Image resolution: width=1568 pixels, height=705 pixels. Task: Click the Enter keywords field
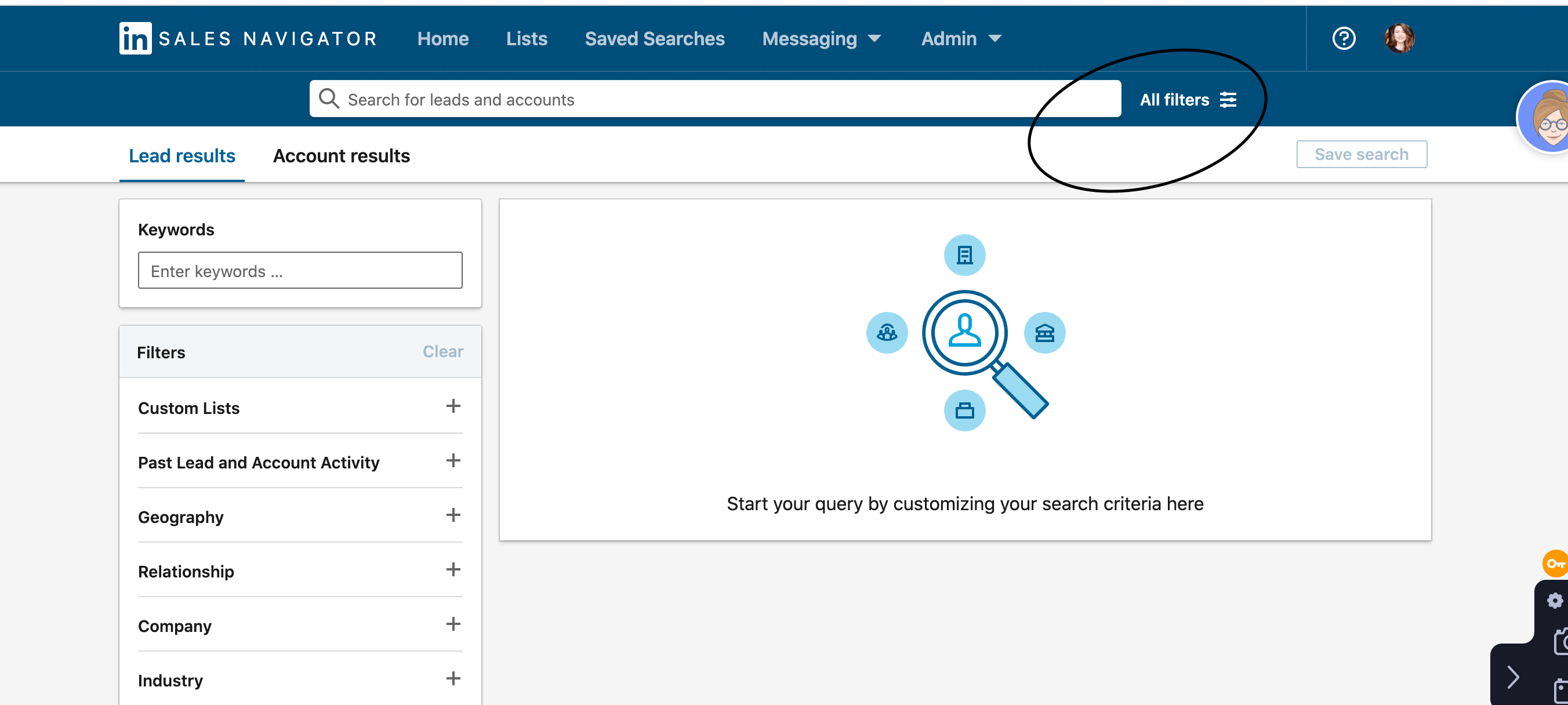[x=300, y=270]
